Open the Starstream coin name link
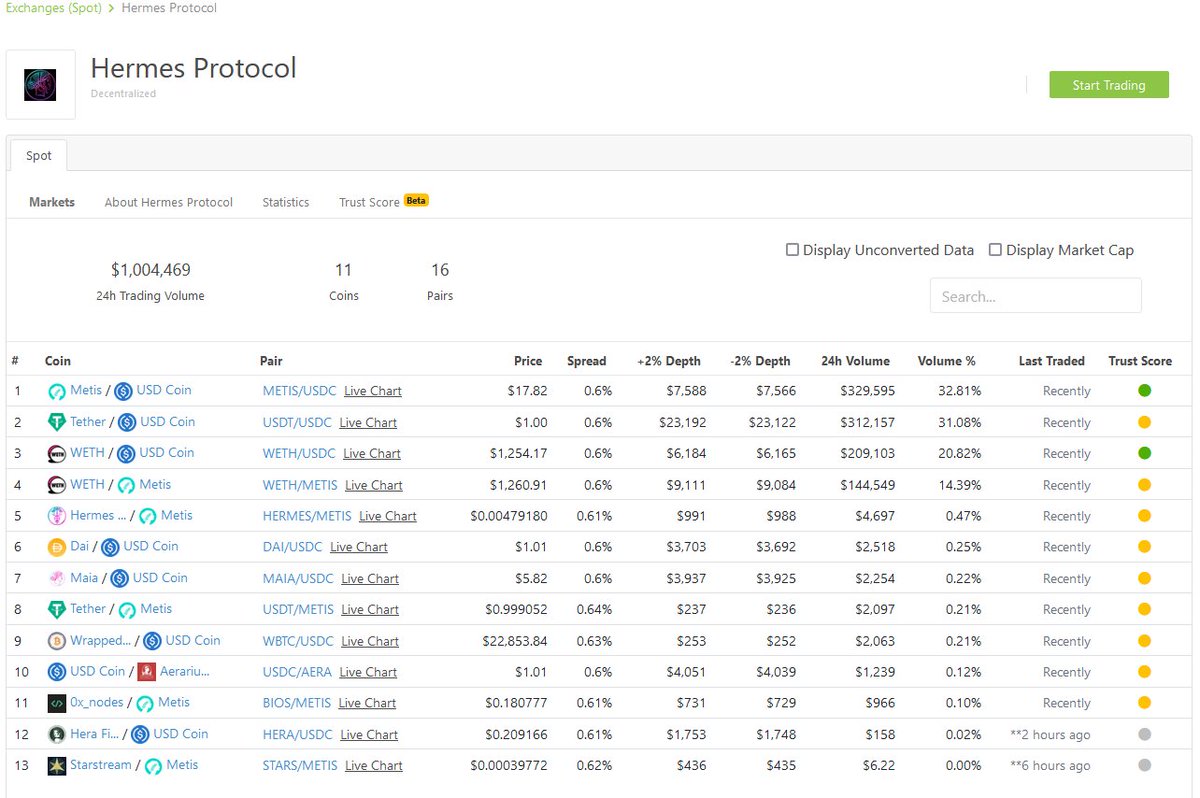The width and height of the screenshot is (1200, 798). click(x=101, y=764)
